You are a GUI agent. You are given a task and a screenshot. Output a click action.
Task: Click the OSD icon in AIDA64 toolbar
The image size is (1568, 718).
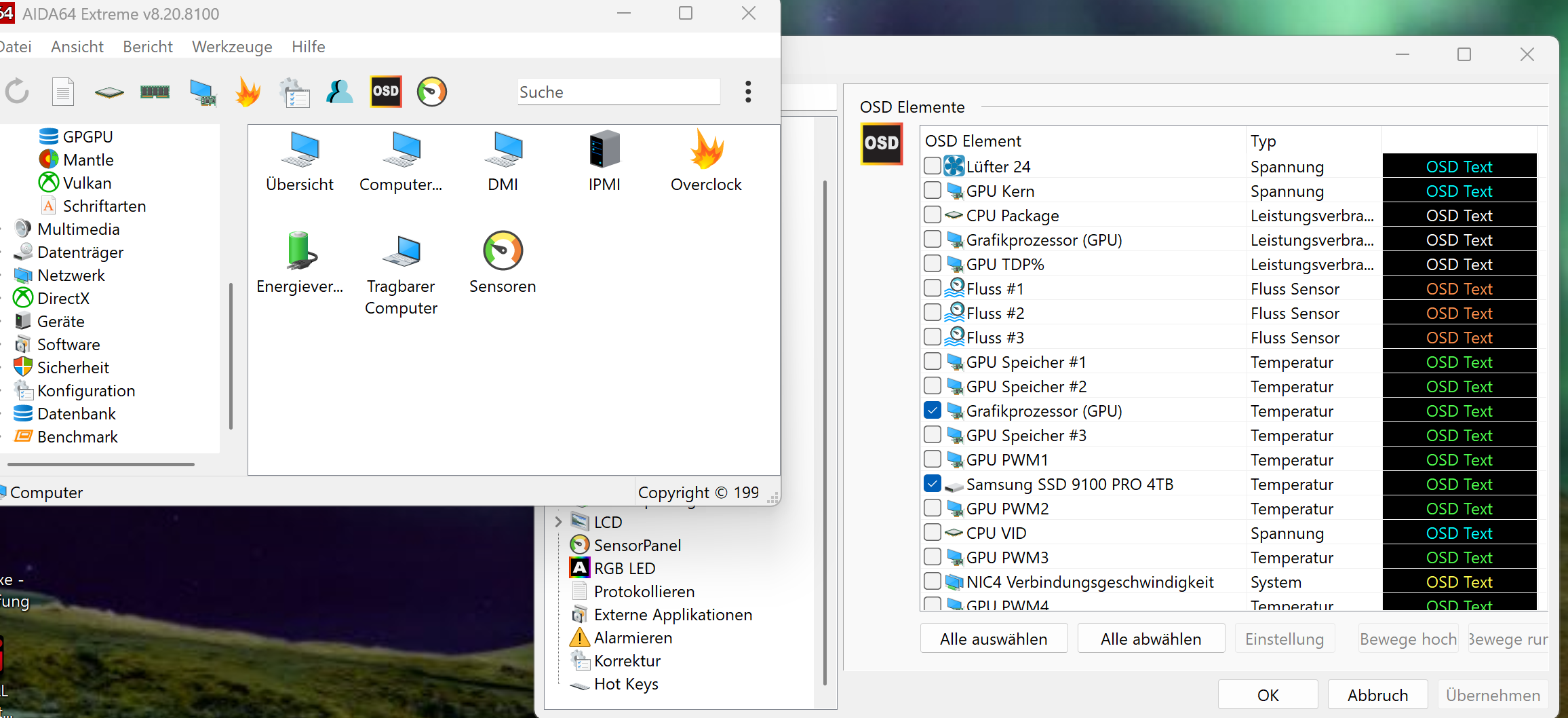coord(386,92)
